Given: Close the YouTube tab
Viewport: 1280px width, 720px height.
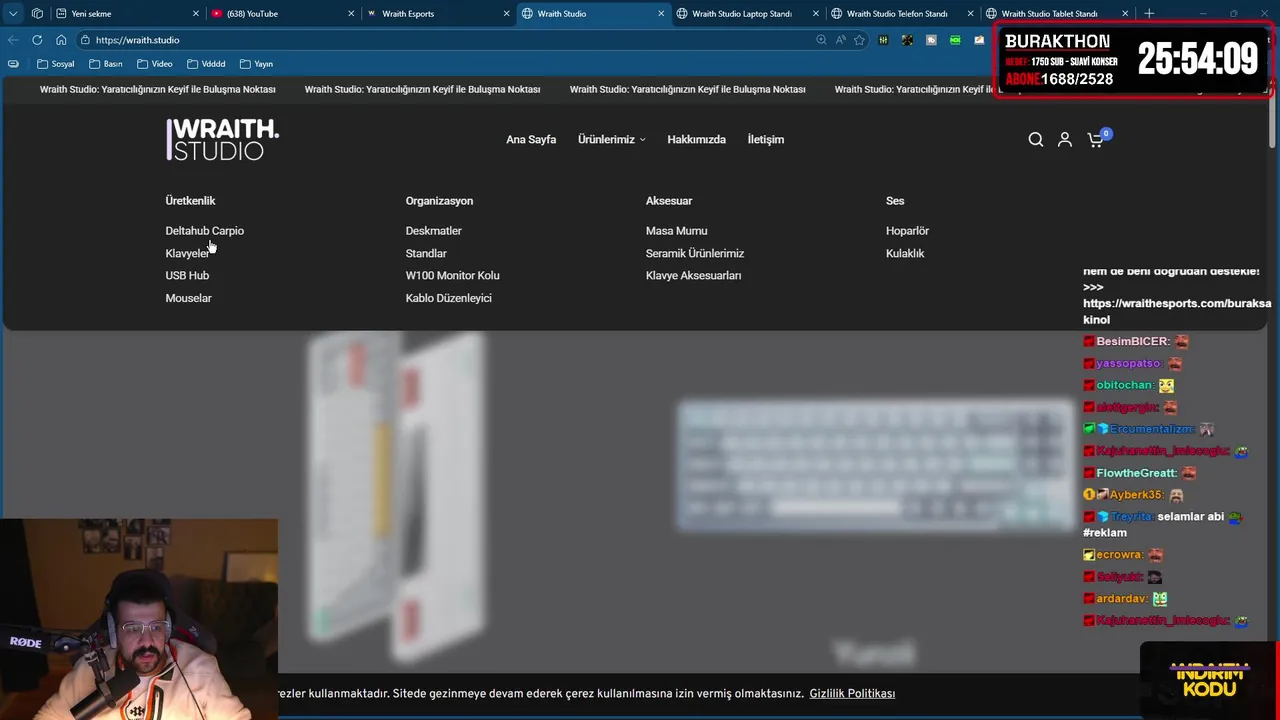Looking at the screenshot, I should (x=351, y=14).
